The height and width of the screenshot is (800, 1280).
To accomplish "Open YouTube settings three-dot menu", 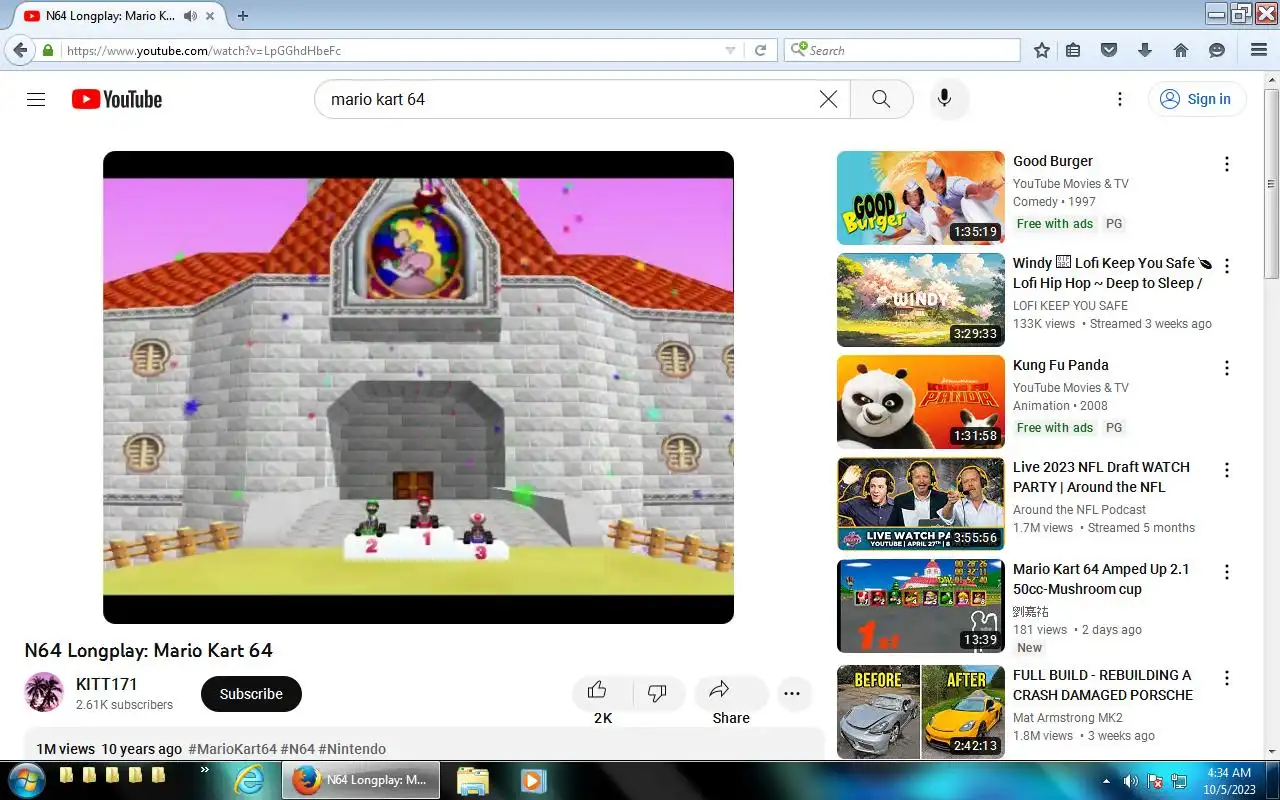I will tap(1120, 99).
